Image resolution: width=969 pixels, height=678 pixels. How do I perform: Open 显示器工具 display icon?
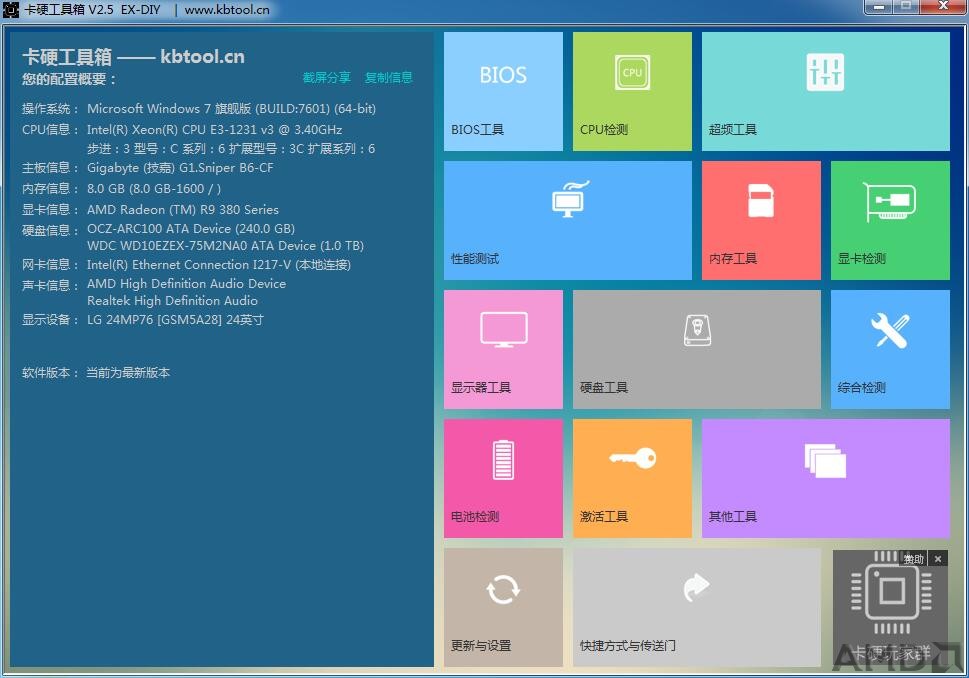[x=504, y=329]
